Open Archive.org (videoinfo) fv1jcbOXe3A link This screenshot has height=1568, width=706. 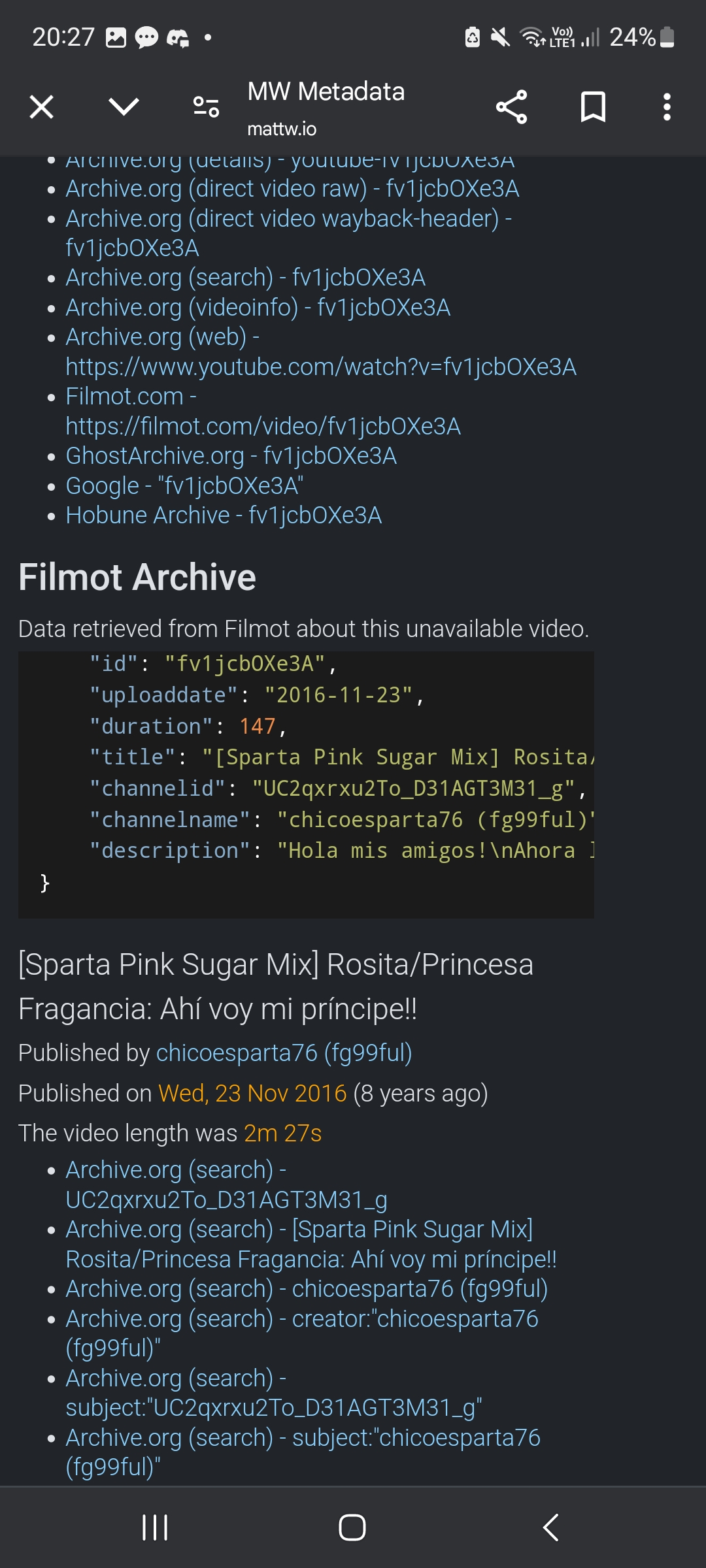pyautogui.click(x=258, y=308)
